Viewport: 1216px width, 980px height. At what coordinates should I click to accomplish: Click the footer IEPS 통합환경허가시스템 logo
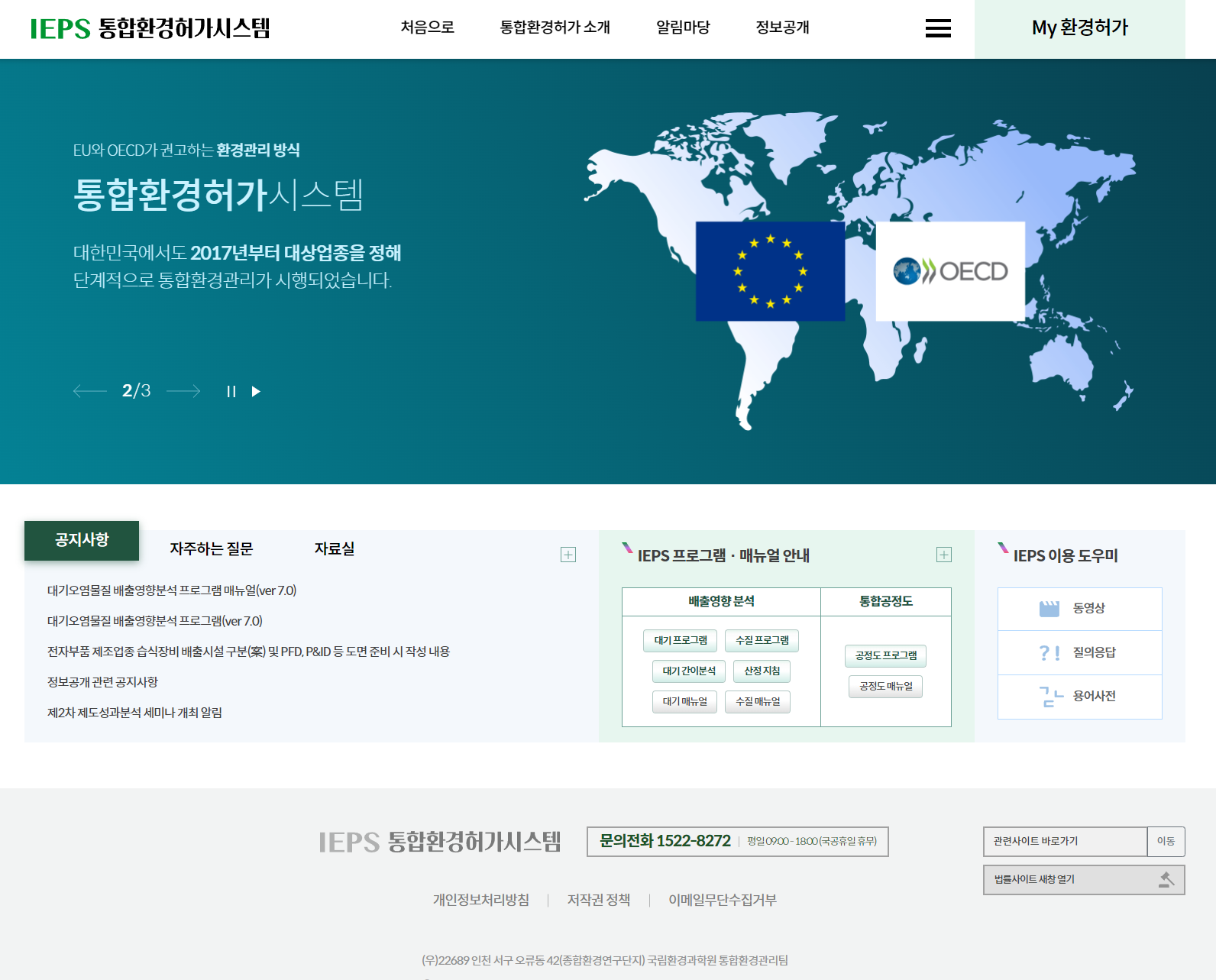440,843
